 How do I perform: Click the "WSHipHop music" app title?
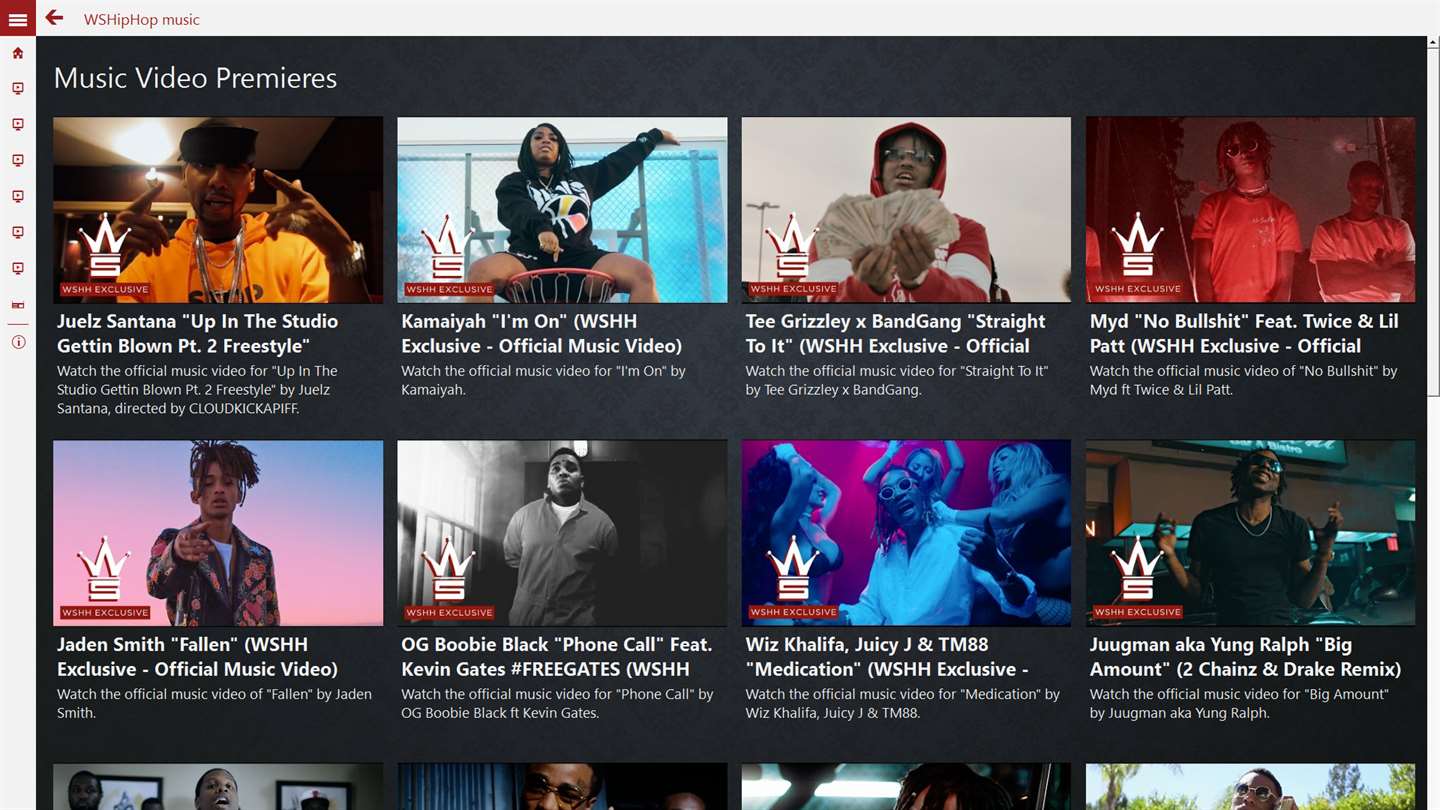(x=142, y=19)
